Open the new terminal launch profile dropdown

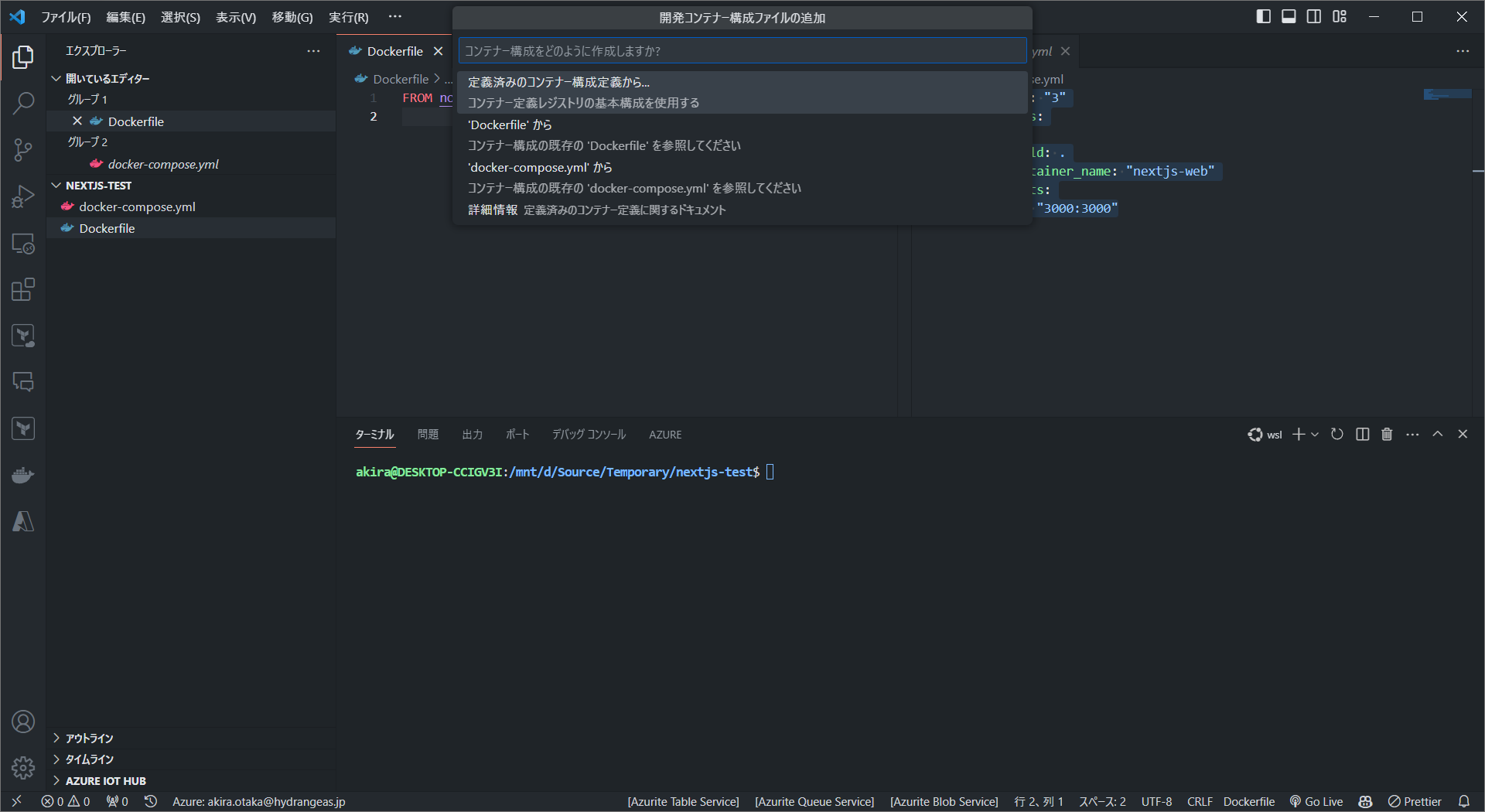pyautogui.click(x=1315, y=435)
